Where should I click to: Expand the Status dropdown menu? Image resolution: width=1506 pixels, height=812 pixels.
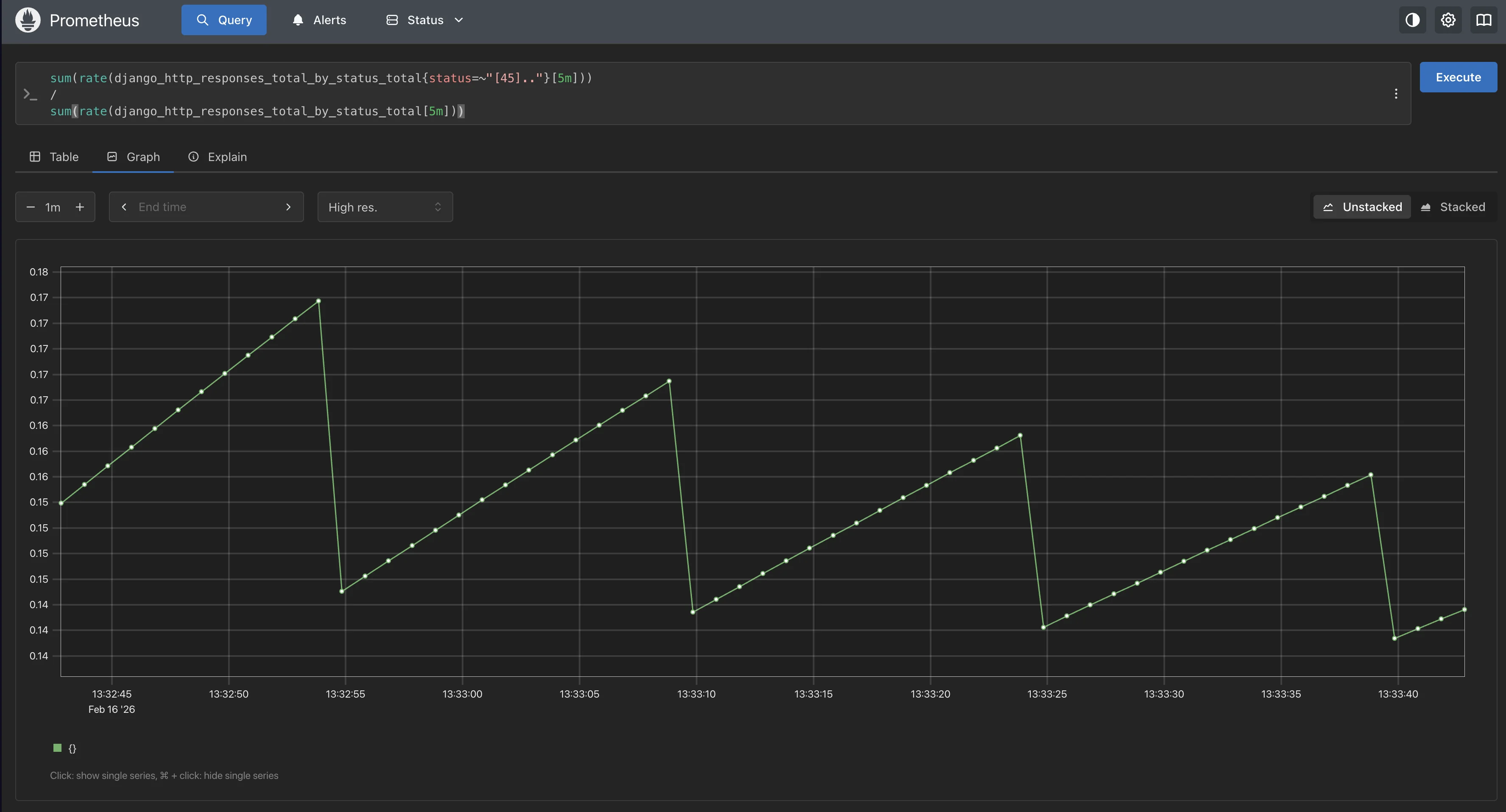[424, 20]
